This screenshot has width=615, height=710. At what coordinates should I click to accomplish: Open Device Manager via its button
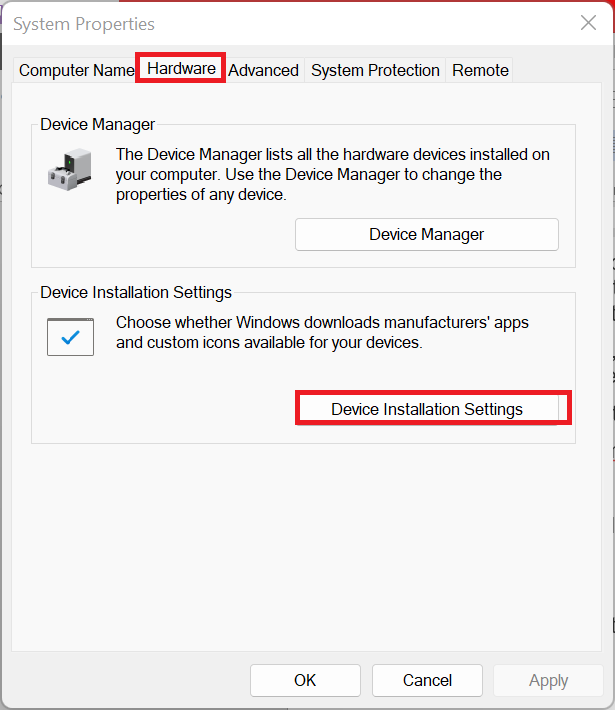point(427,235)
